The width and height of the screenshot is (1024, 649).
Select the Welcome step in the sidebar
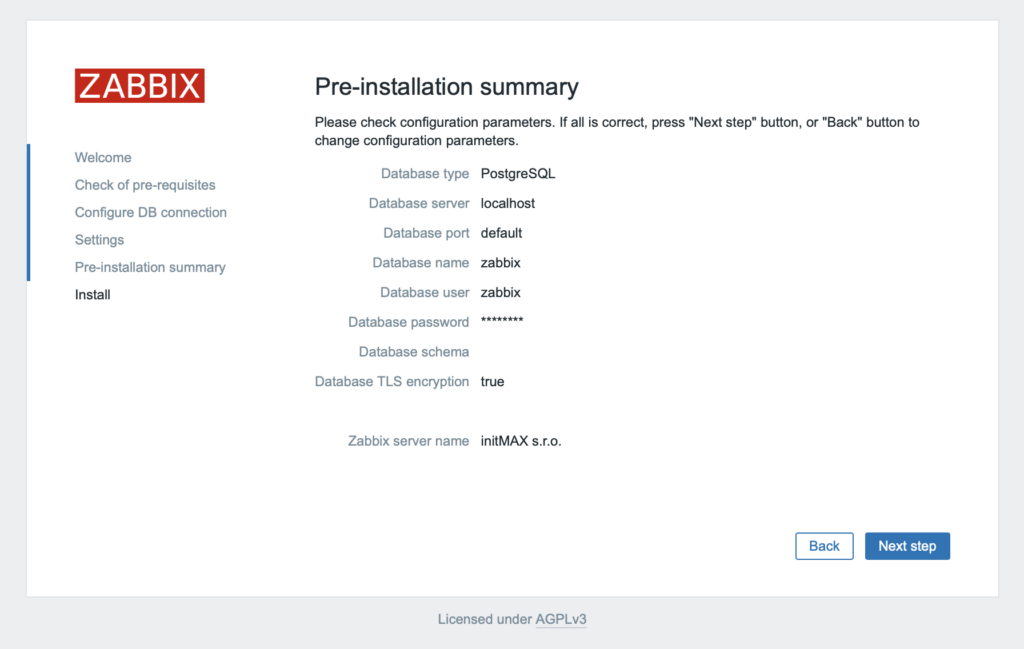click(102, 157)
